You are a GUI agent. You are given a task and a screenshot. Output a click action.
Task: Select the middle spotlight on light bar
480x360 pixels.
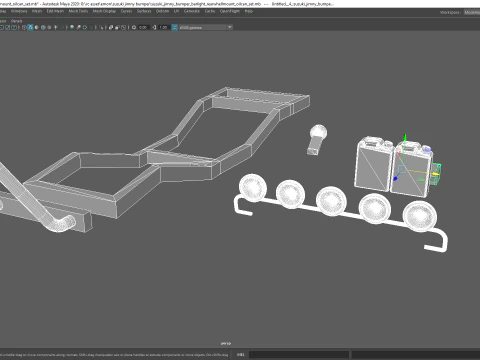(x=331, y=201)
